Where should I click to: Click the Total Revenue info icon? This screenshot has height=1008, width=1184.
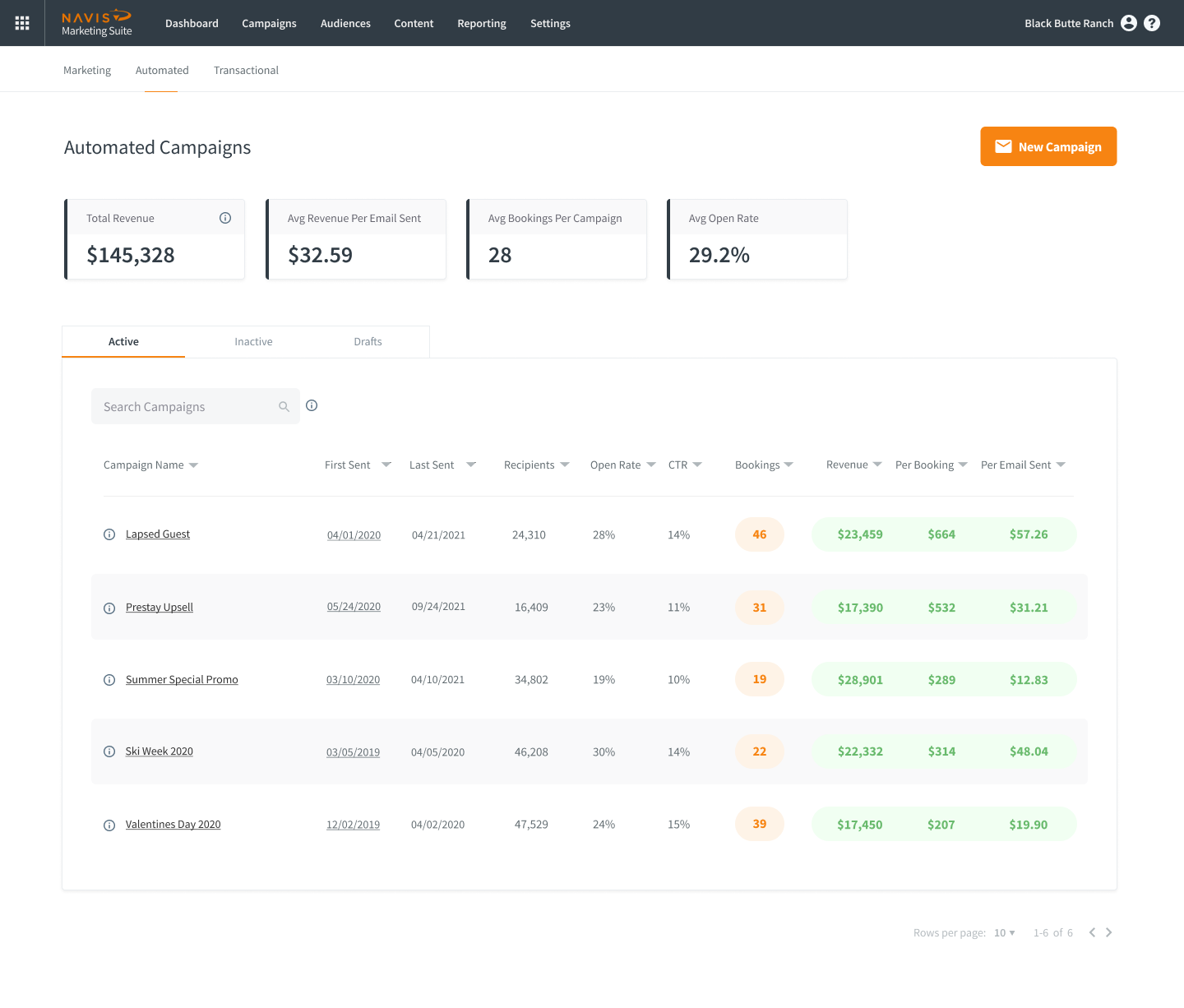coord(225,218)
